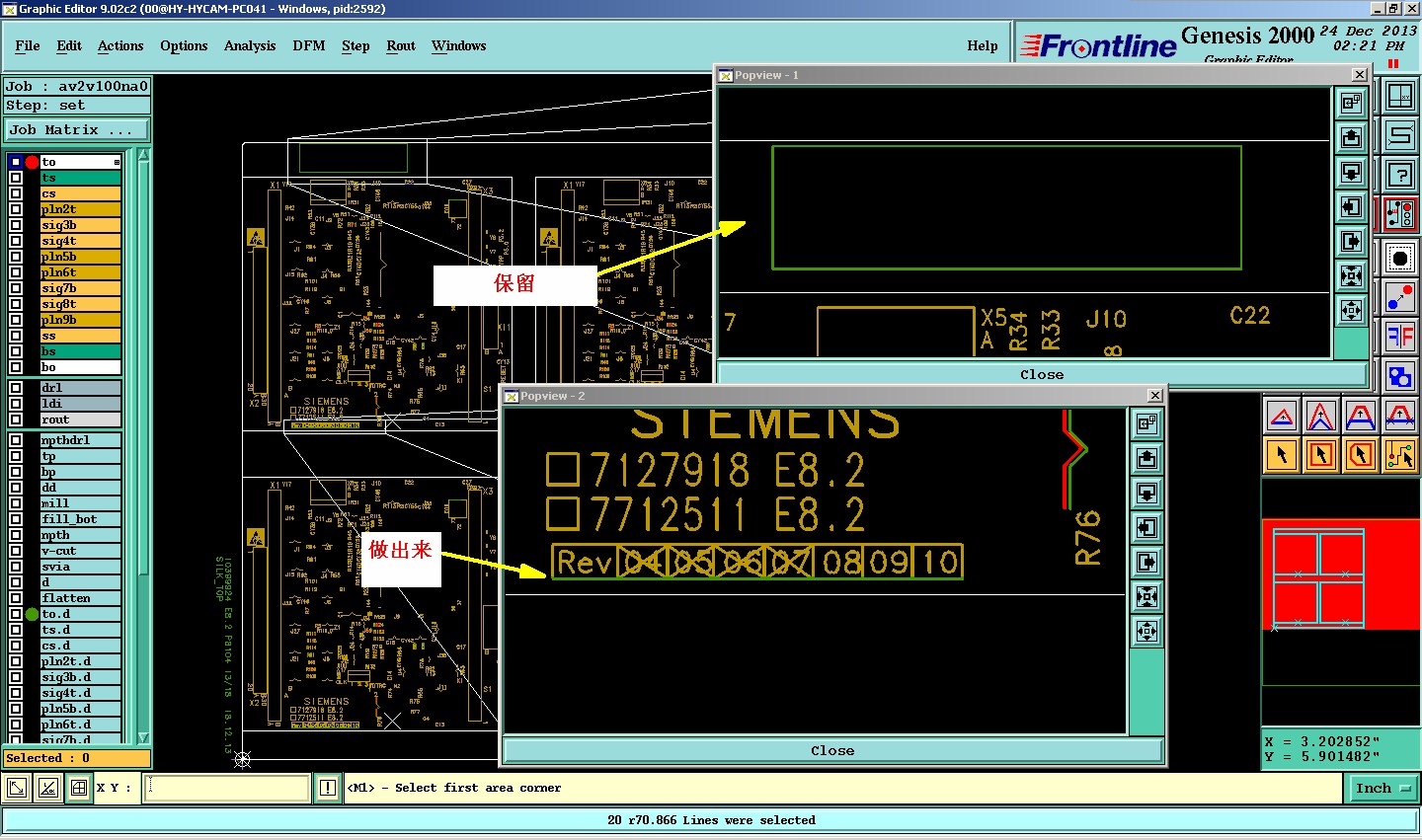Select the plain arrow selection tool
The height and width of the screenshot is (840, 1422).
tap(1282, 455)
